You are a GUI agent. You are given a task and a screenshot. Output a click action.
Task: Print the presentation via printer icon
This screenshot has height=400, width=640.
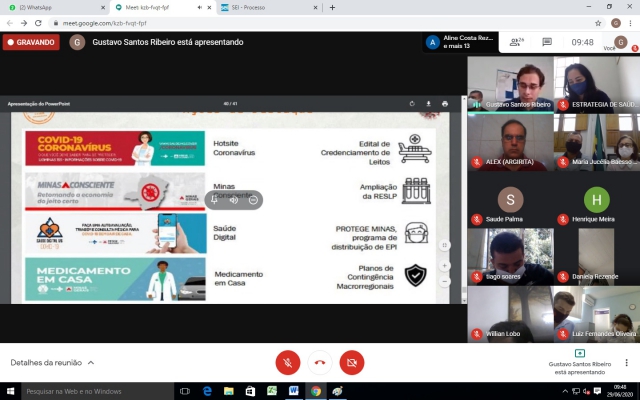tap(444, 104)
